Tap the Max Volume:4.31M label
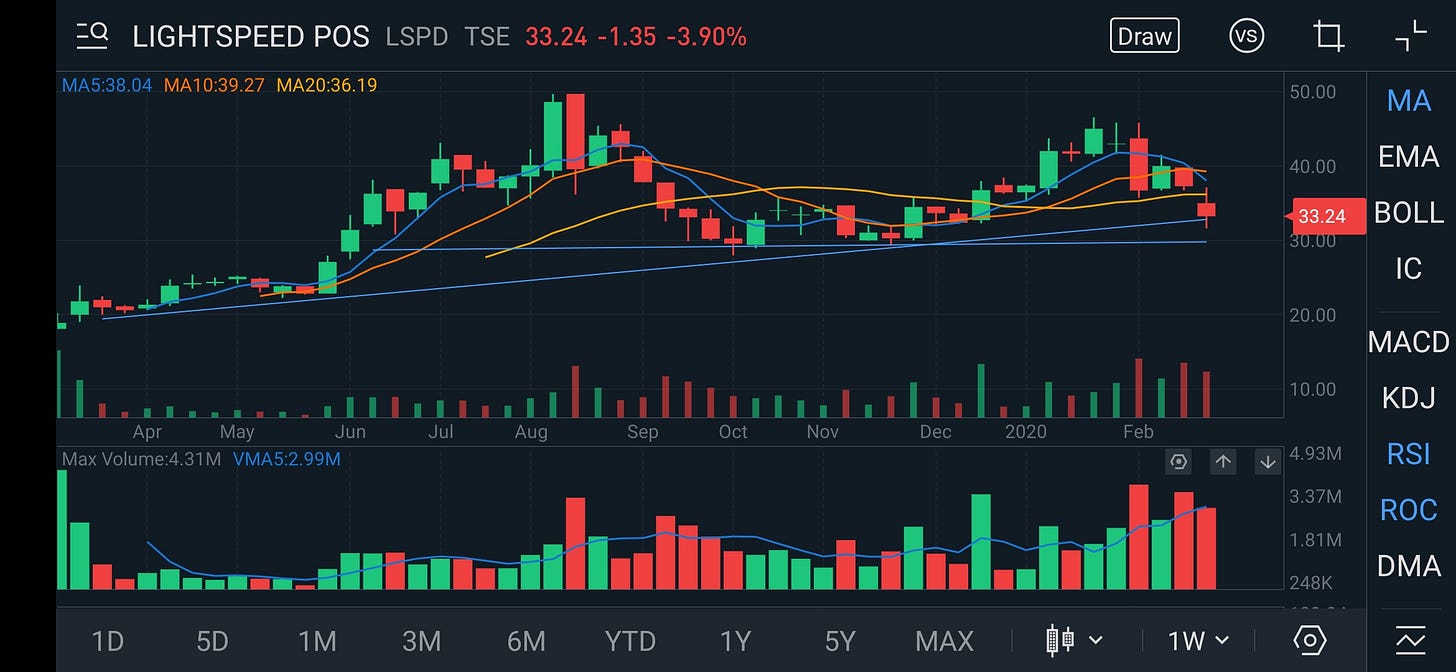 [142, 460]
